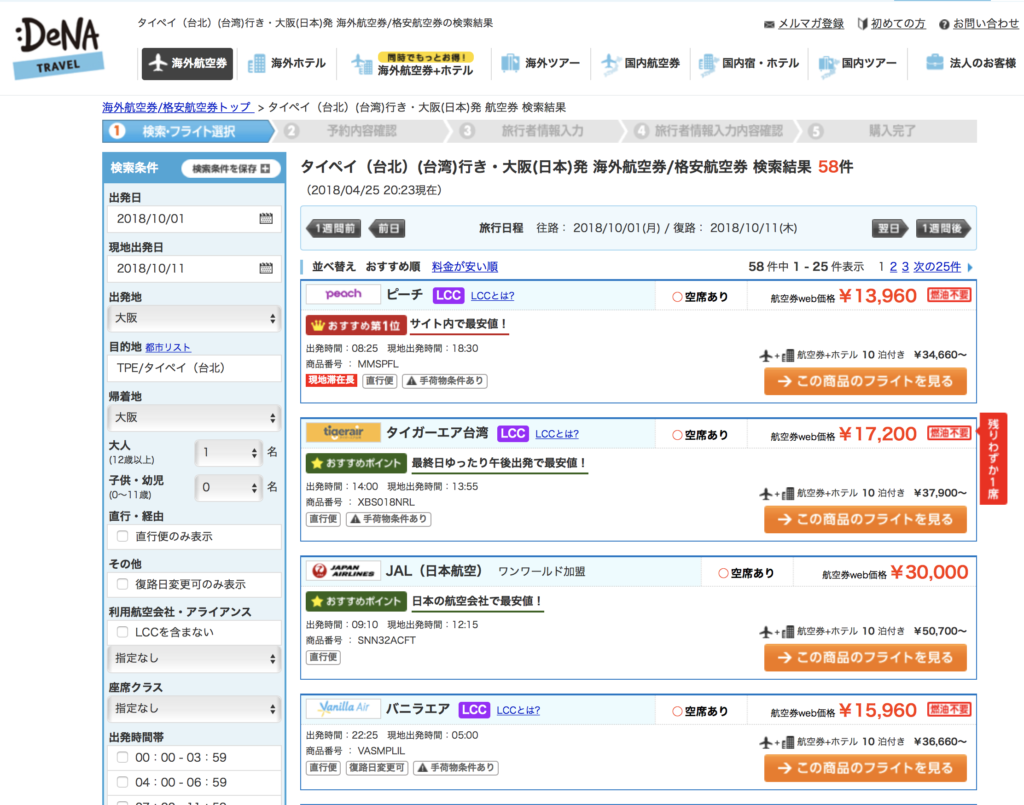Click 復路日変更可 tag in Vanilla Air listing
Viewport: 1024px width, 805px height.
tap(377, 768)
